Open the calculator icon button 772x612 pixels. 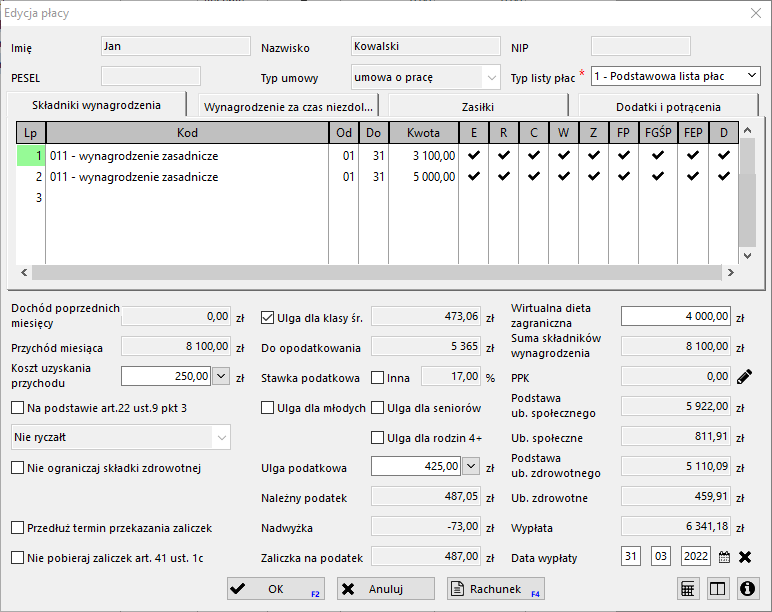(x=688, y=589)
